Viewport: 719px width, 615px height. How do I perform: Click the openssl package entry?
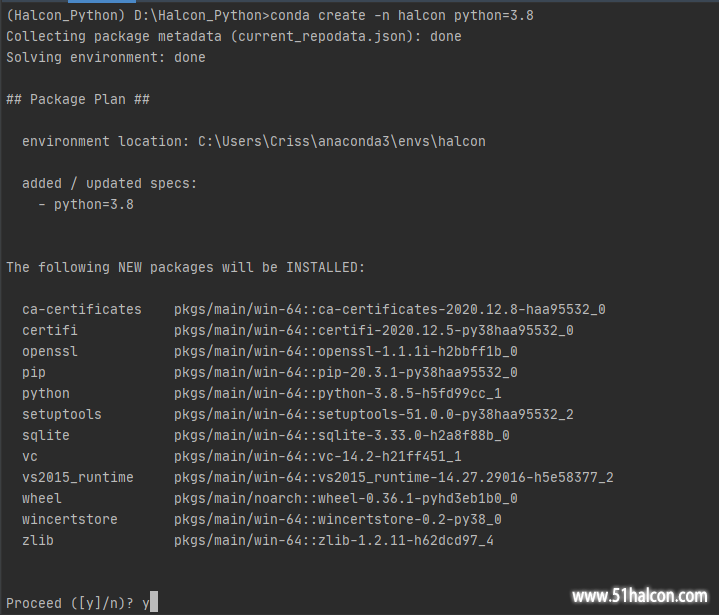tap(270, 352)
